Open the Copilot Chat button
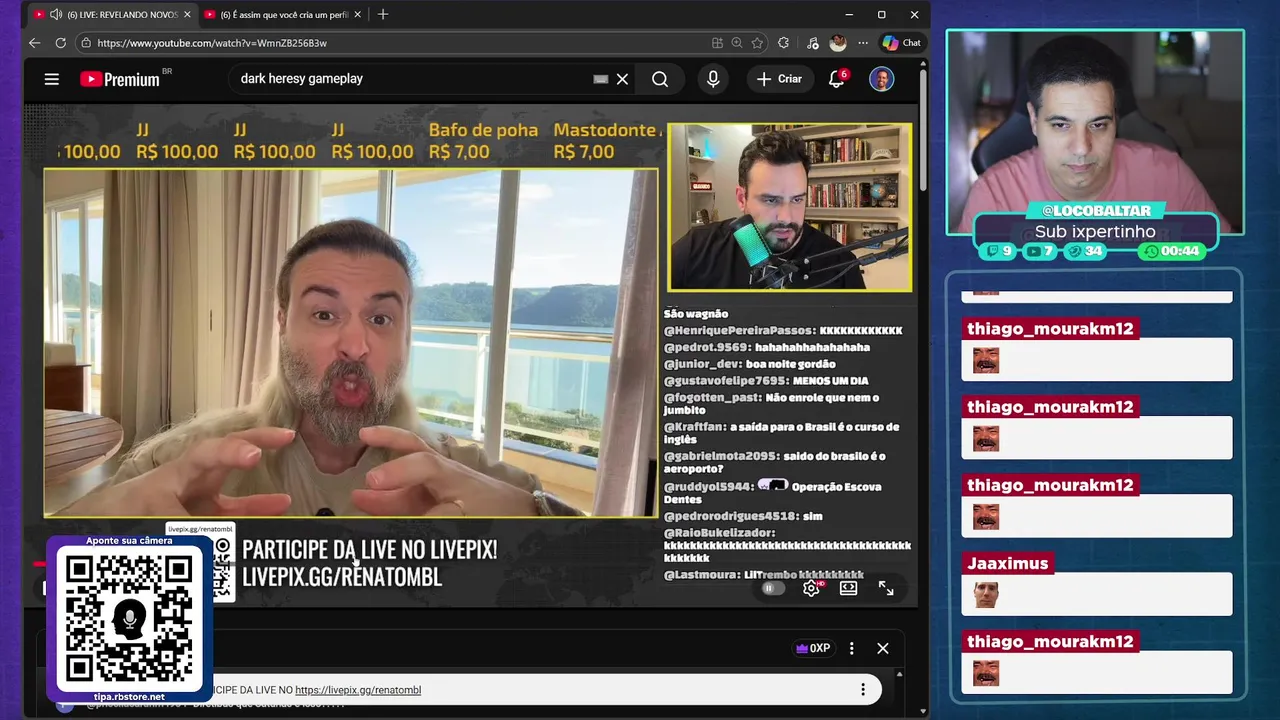 pos(901,43)
